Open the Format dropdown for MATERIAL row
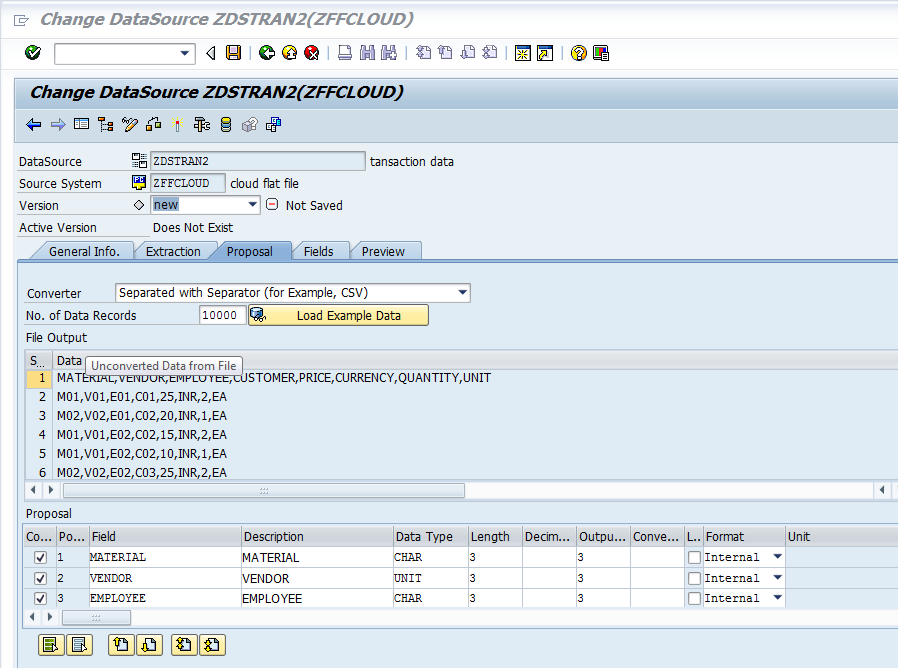Screen dimensions: 898x668 pyautogui.click(x=778, y=557)
